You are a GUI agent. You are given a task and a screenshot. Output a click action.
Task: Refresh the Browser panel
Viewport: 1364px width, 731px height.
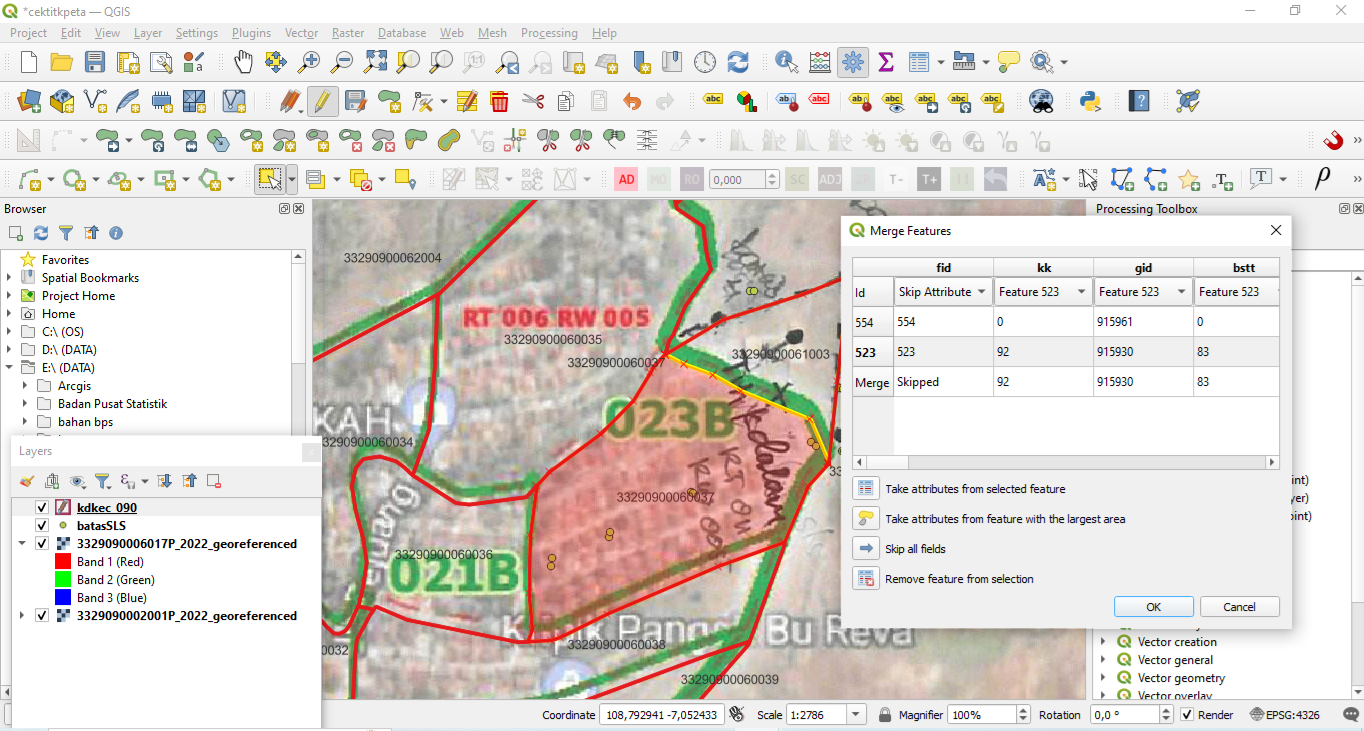pyautogui.click(x=41, y=233)
